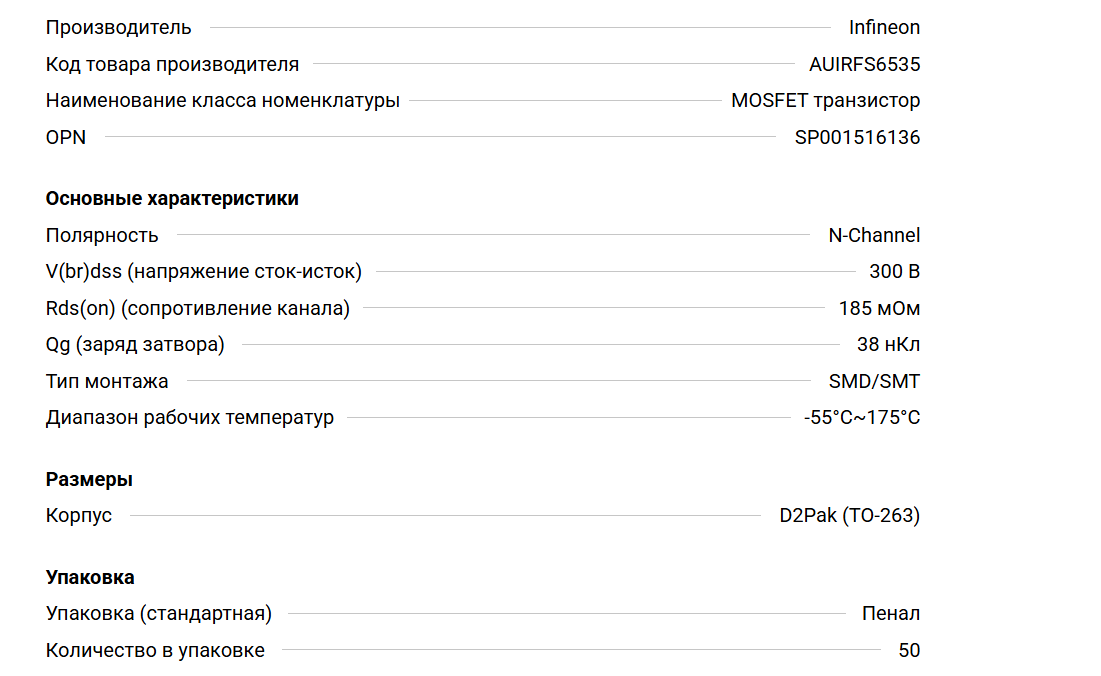Click the MOSFET транзистор class value
Image resolution: width=1101 pixels, height=676 pixels.
825,101
